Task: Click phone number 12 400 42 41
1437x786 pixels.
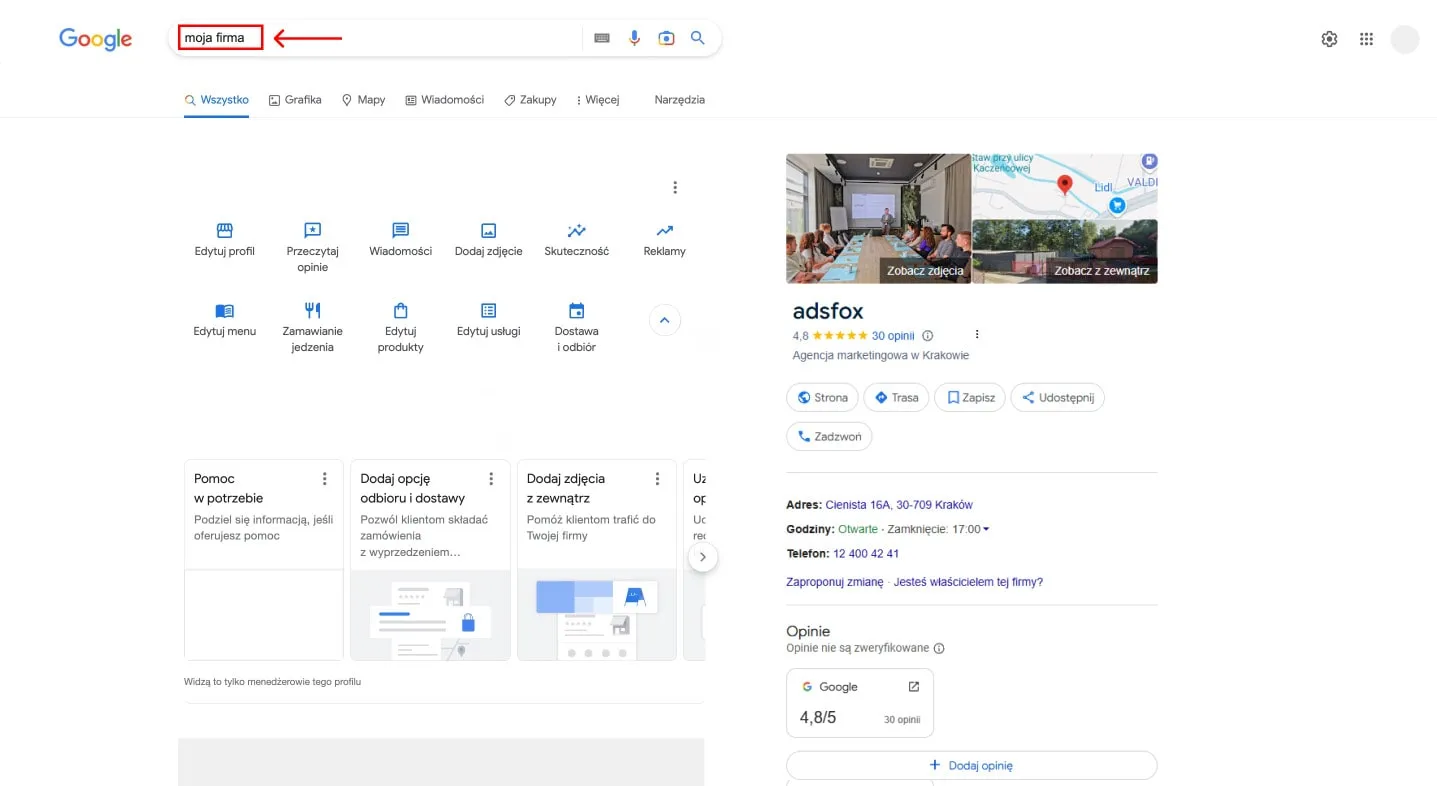Action: point(866,553)
